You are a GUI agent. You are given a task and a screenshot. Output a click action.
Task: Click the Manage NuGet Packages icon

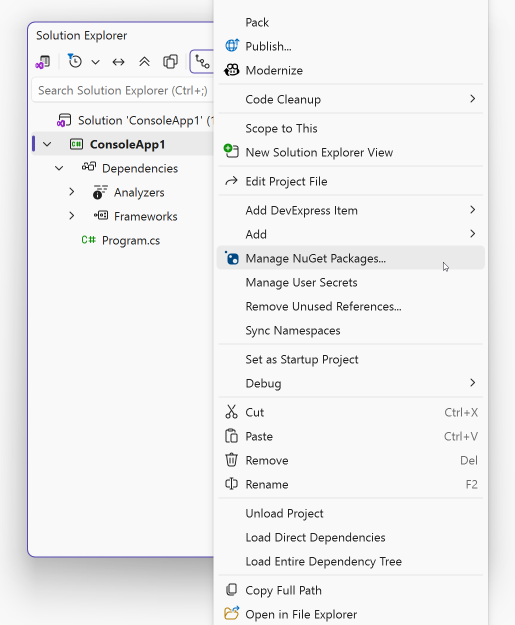tap(232, 258)
